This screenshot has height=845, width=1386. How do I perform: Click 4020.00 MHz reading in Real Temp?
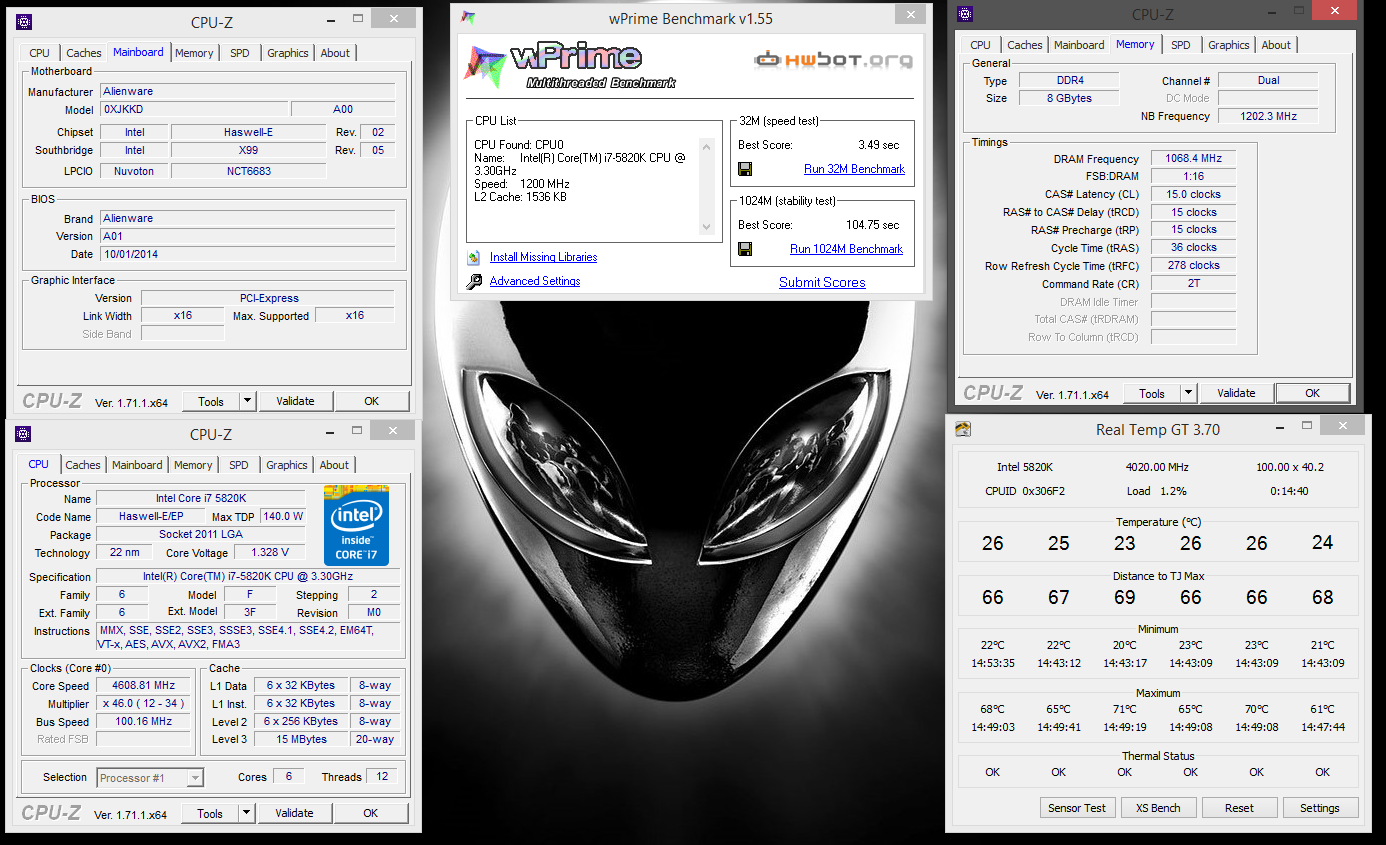1157,467
